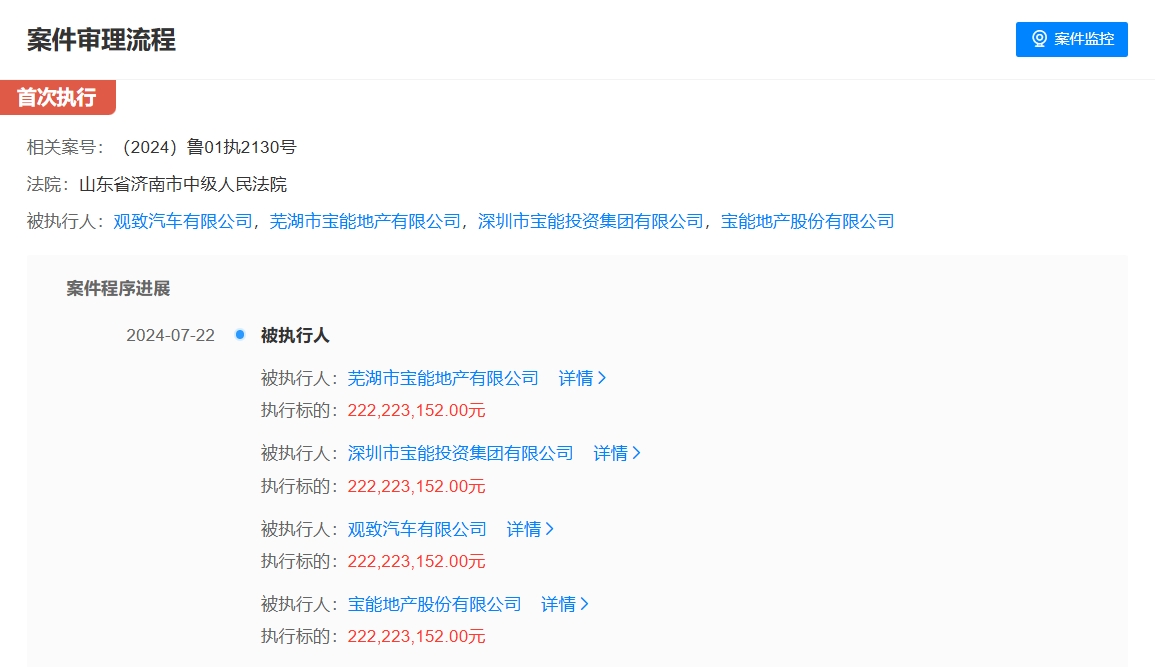Open 芜湖市宝能地产有限公司 link in header 被执行人 line
The height and width of the screenshot is (667, 1155).
[x=365, y=222]
